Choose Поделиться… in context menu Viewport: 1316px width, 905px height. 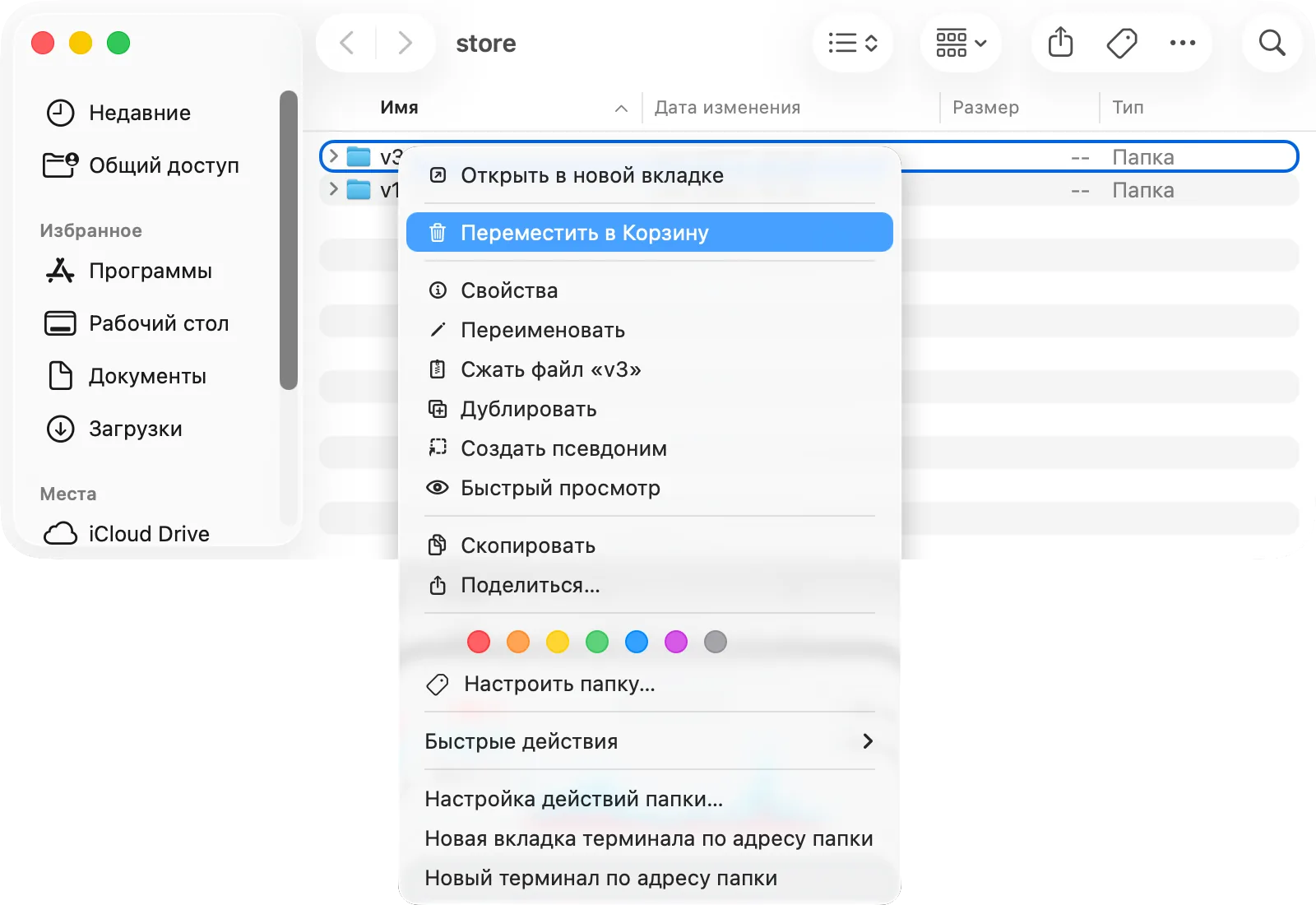point(650,585)
